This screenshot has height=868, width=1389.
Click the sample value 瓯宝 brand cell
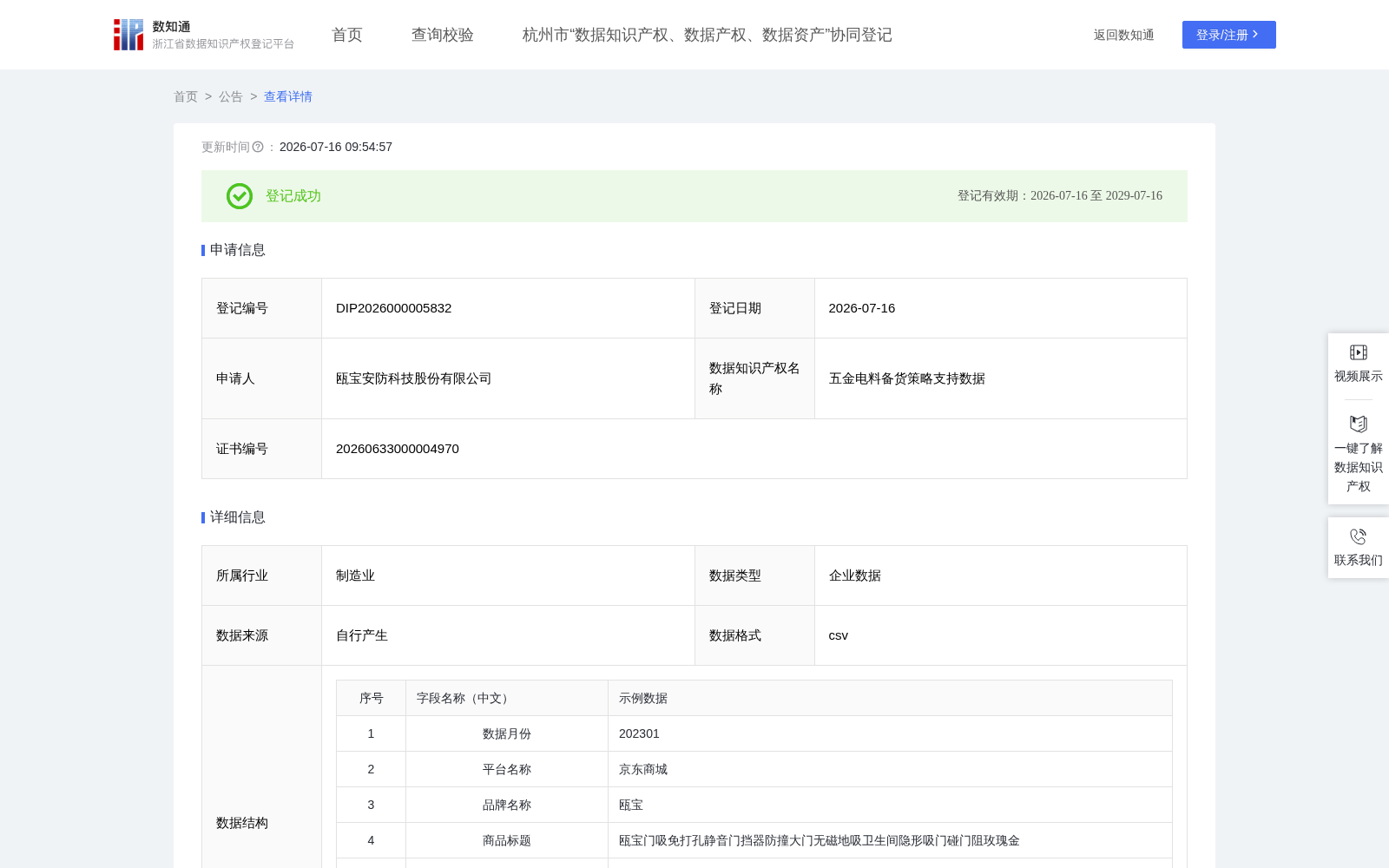[x=631, y=805]
